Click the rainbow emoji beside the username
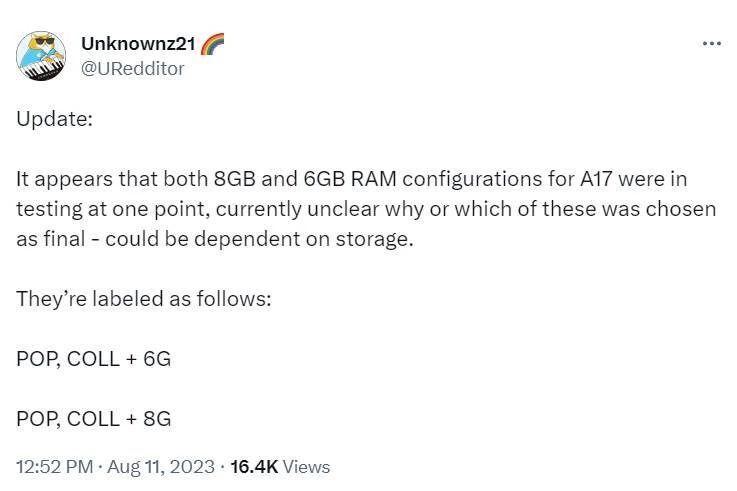Image resolution: width=737 pixels, height=491 pixels. pos(213,44)
